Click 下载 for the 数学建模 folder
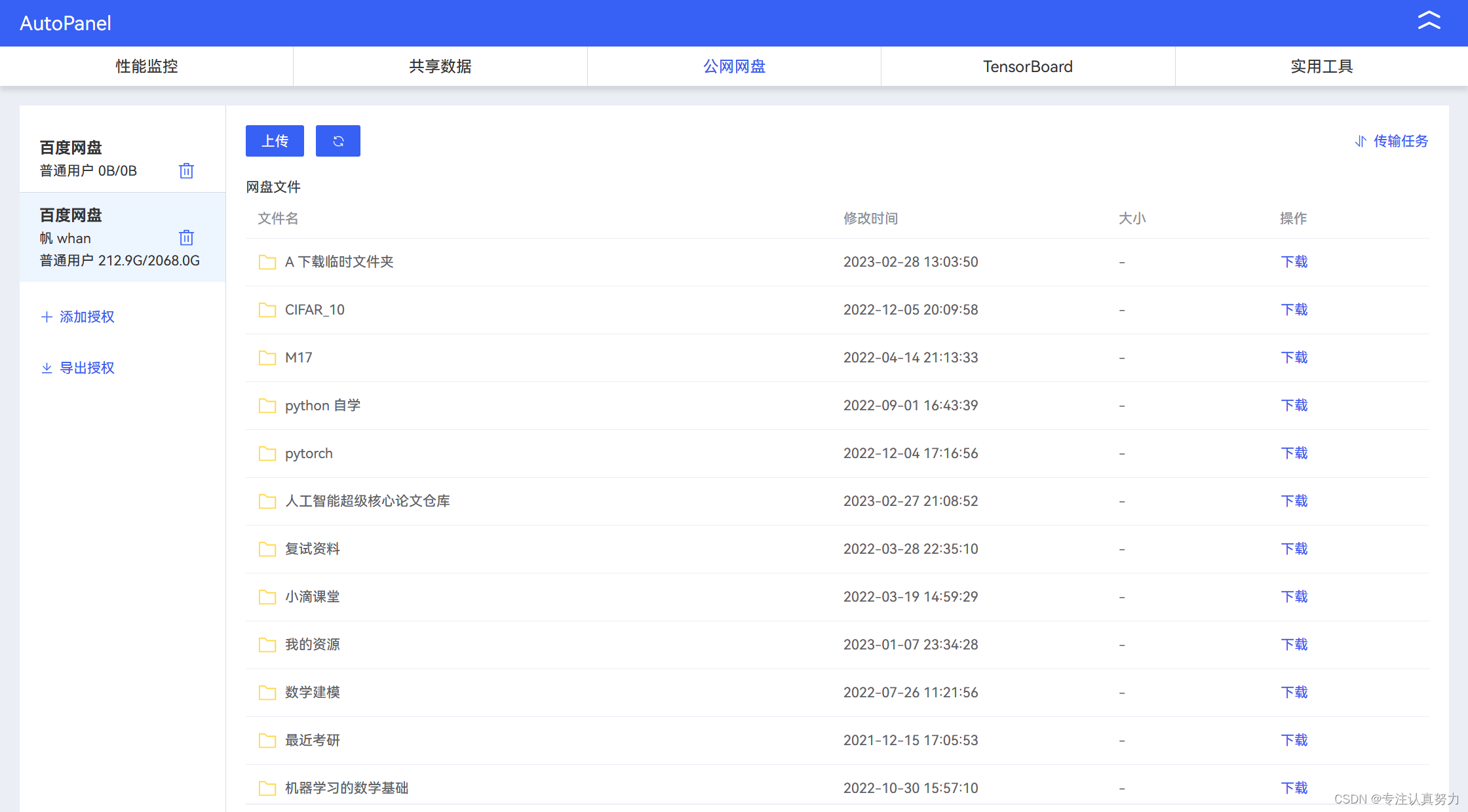1468x812 pixels. click(1294, 692)
